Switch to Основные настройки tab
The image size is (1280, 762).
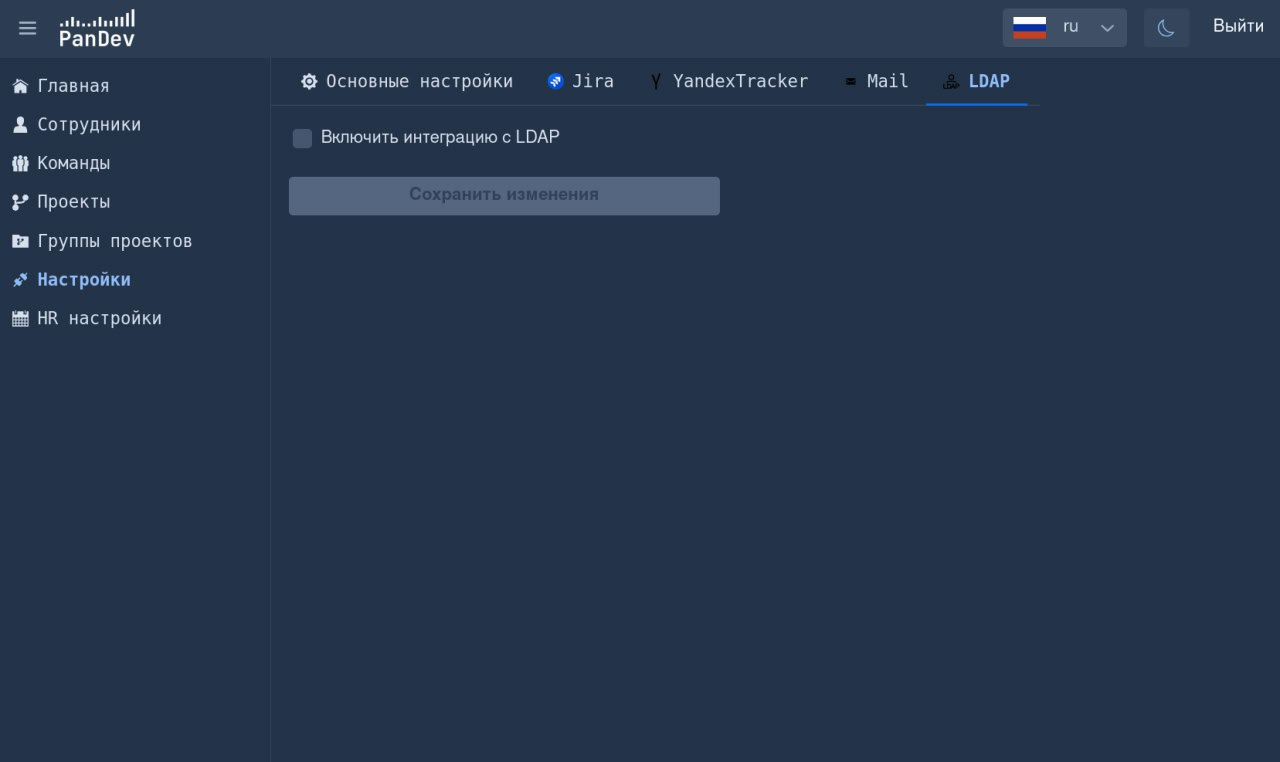tap(407, 81)
